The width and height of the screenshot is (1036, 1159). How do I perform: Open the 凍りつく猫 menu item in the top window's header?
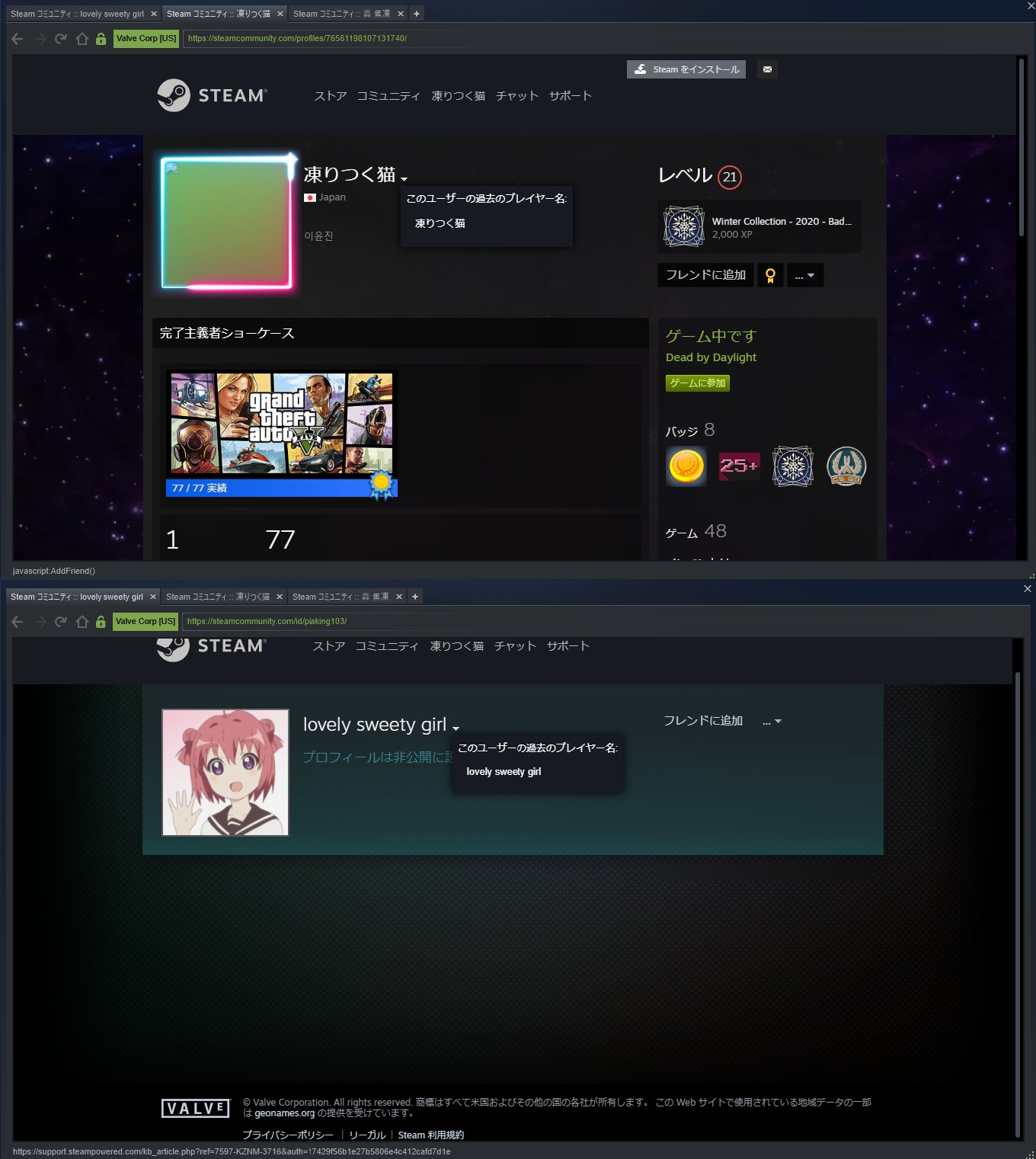pos(459,96)
